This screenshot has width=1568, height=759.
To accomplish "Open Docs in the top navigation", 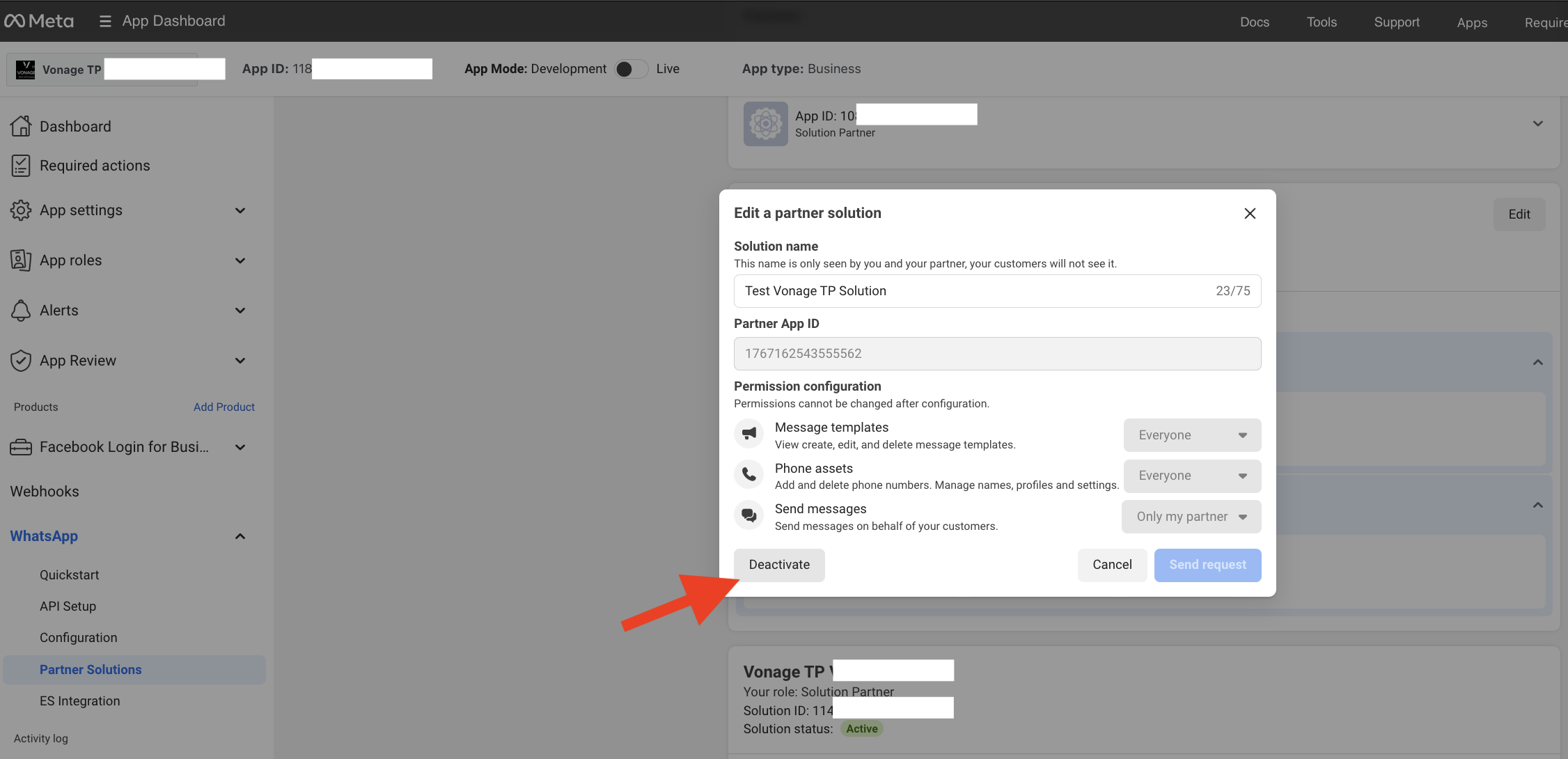I will tap(1255, 22).
